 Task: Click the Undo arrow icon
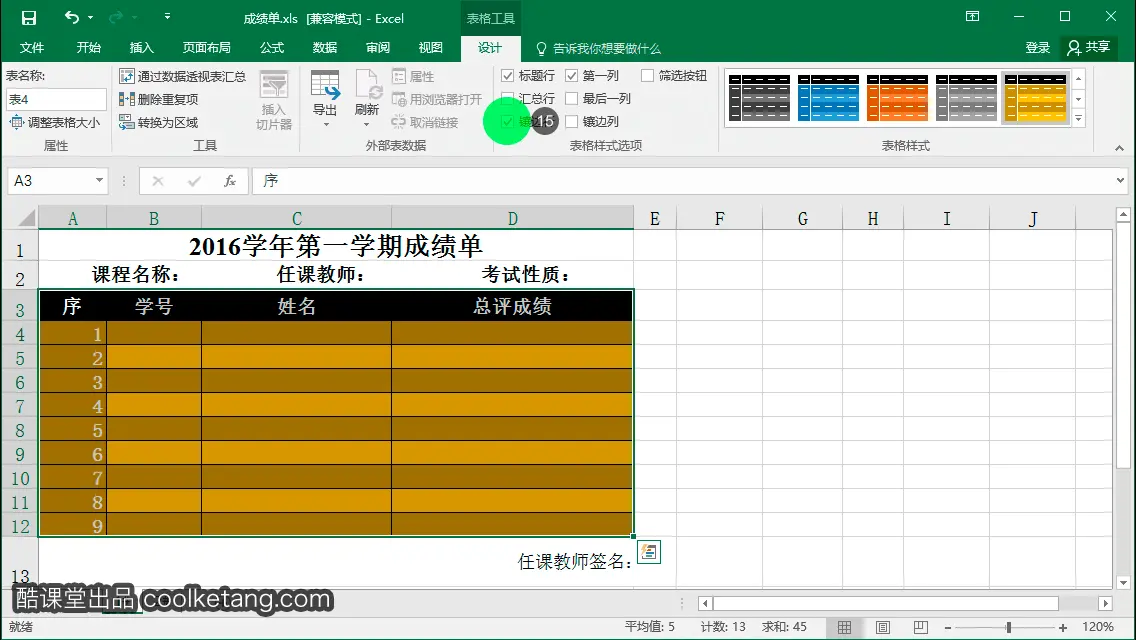click(x=72, y=17)
